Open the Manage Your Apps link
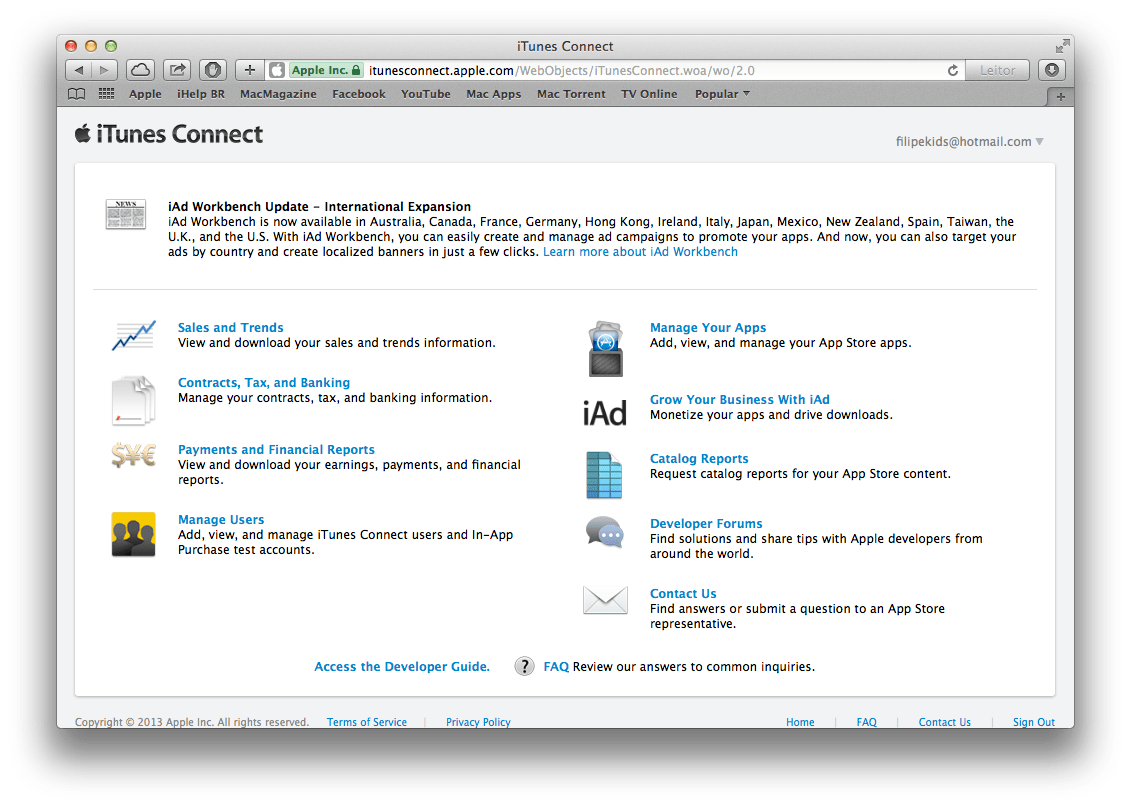1131x807 pixels. coord(708,327)
